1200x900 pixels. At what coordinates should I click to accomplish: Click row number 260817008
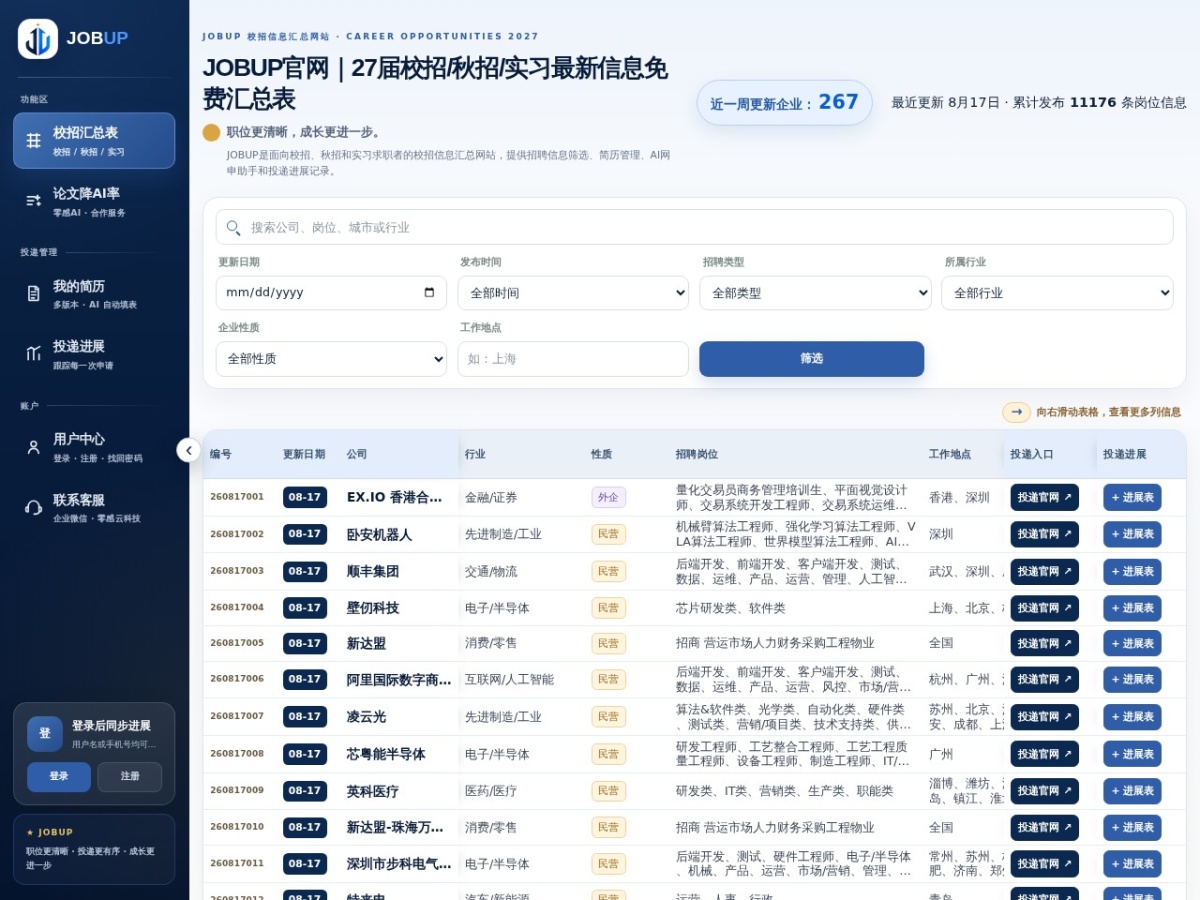[x=237, y=753]
